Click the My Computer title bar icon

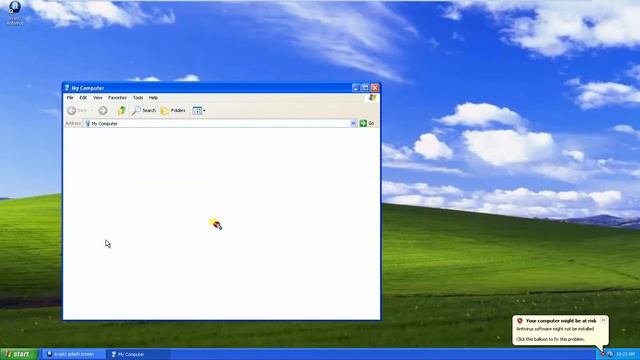tap(67, 88)
